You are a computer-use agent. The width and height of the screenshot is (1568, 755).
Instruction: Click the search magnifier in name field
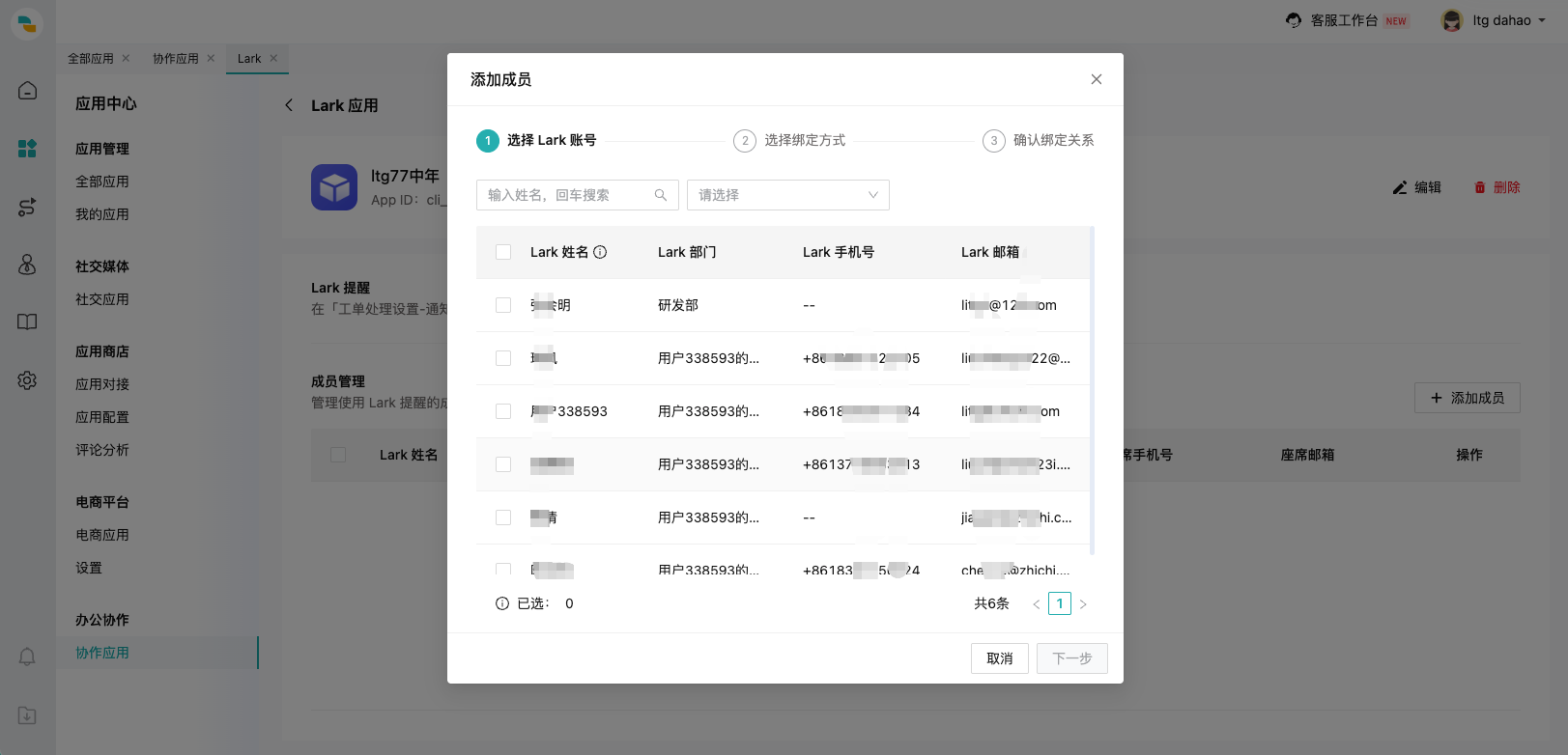click(x=661, y=195)
